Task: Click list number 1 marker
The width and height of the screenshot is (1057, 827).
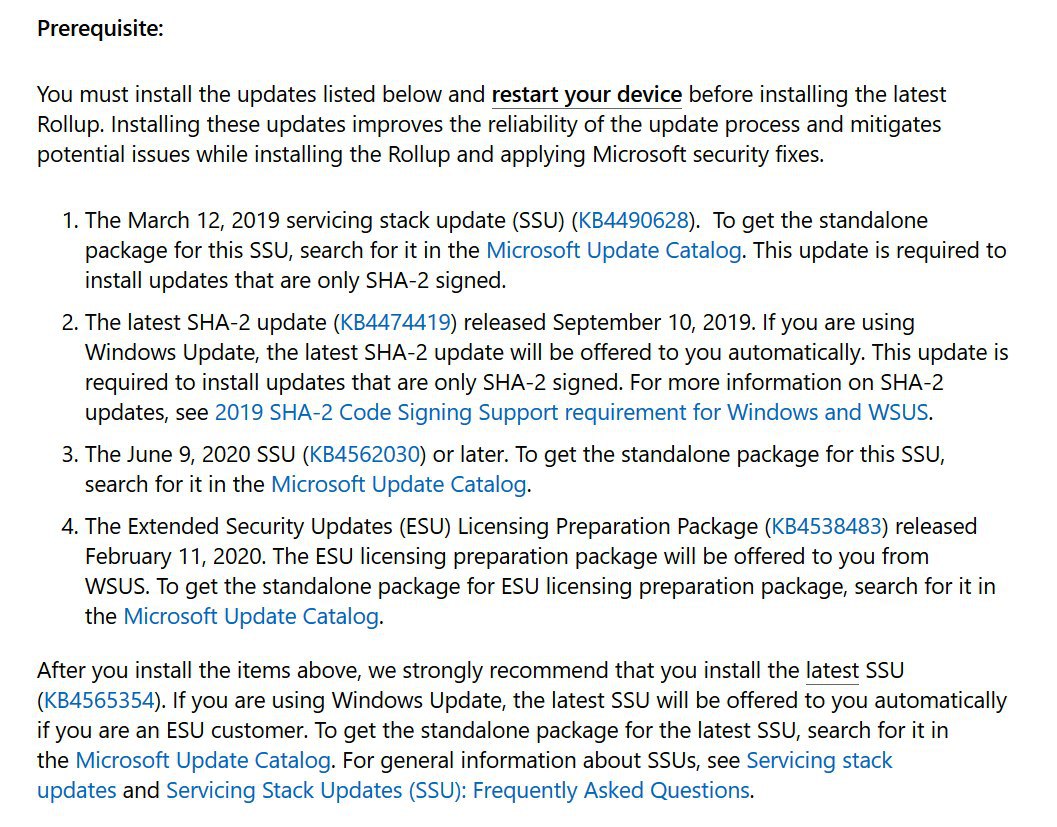Action: pos(70,221)
